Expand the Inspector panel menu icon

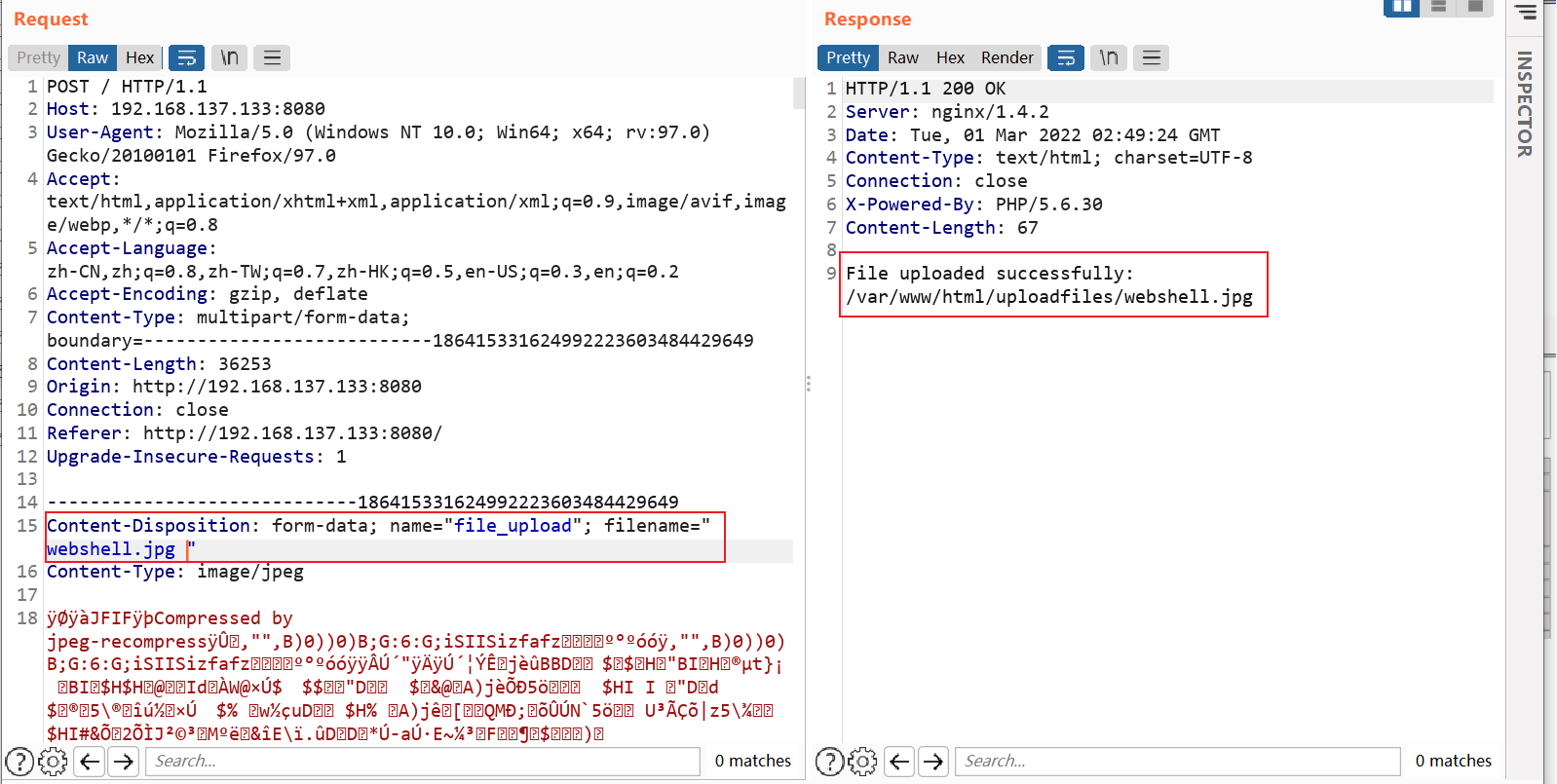pos(1525,12)
